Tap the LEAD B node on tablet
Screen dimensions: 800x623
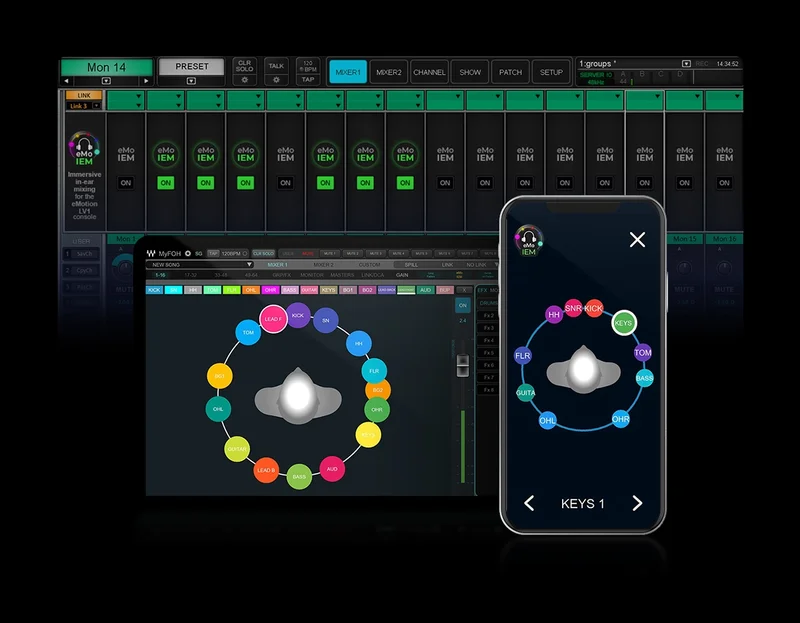click(266, 470)
